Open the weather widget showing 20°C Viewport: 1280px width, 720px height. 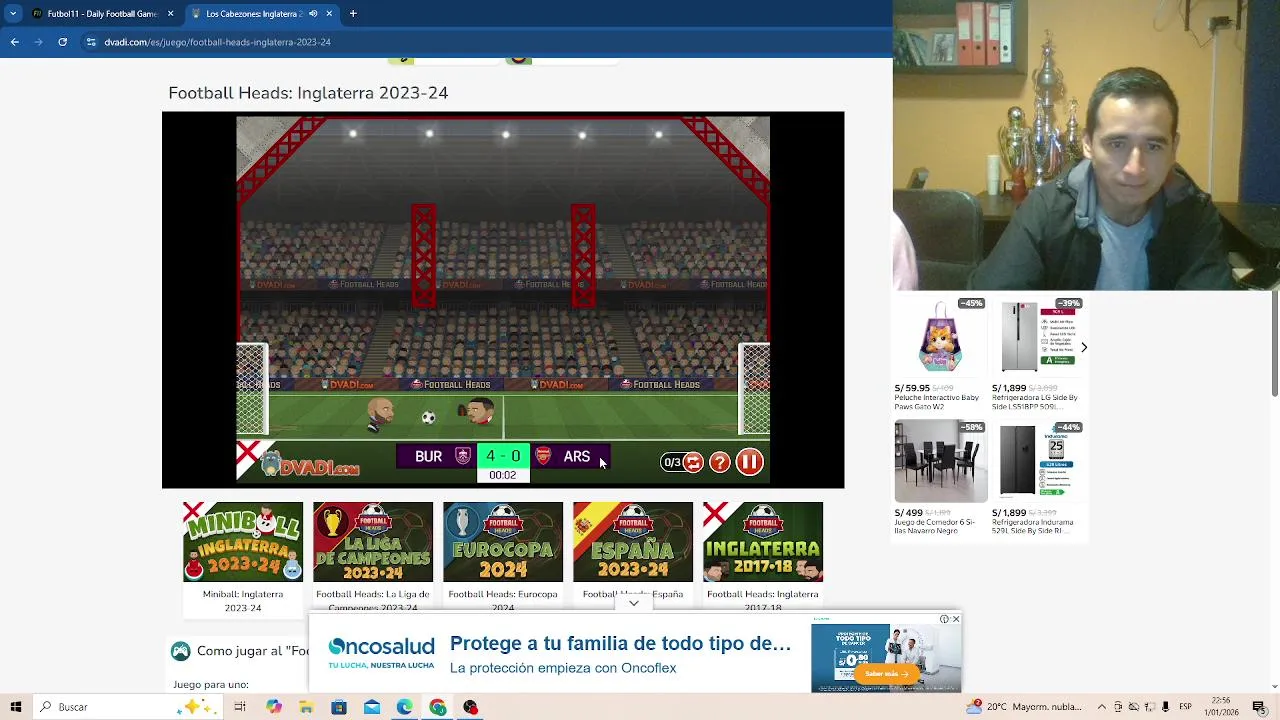(1023, 707)
